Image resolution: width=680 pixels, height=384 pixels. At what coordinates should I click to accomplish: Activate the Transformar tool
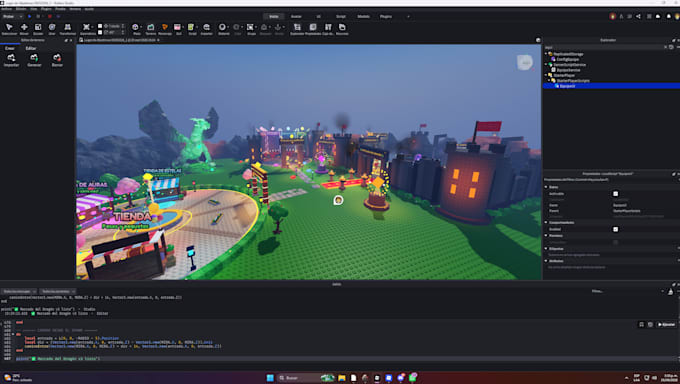(67, 29)
